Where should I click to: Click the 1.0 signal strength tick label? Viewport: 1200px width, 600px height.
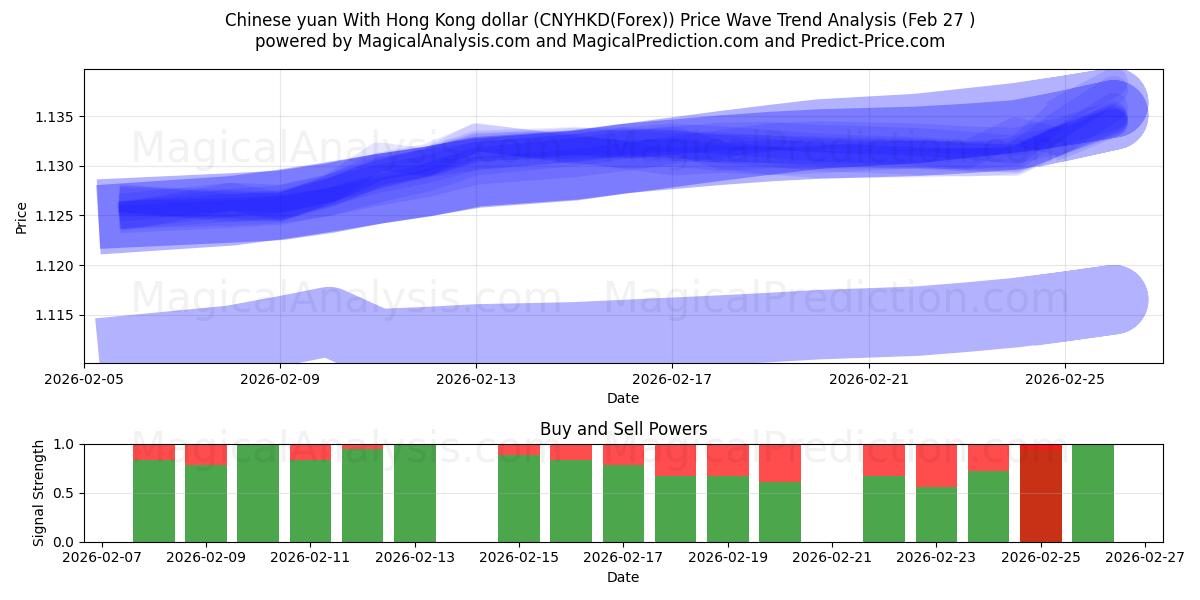pos(66,444)
